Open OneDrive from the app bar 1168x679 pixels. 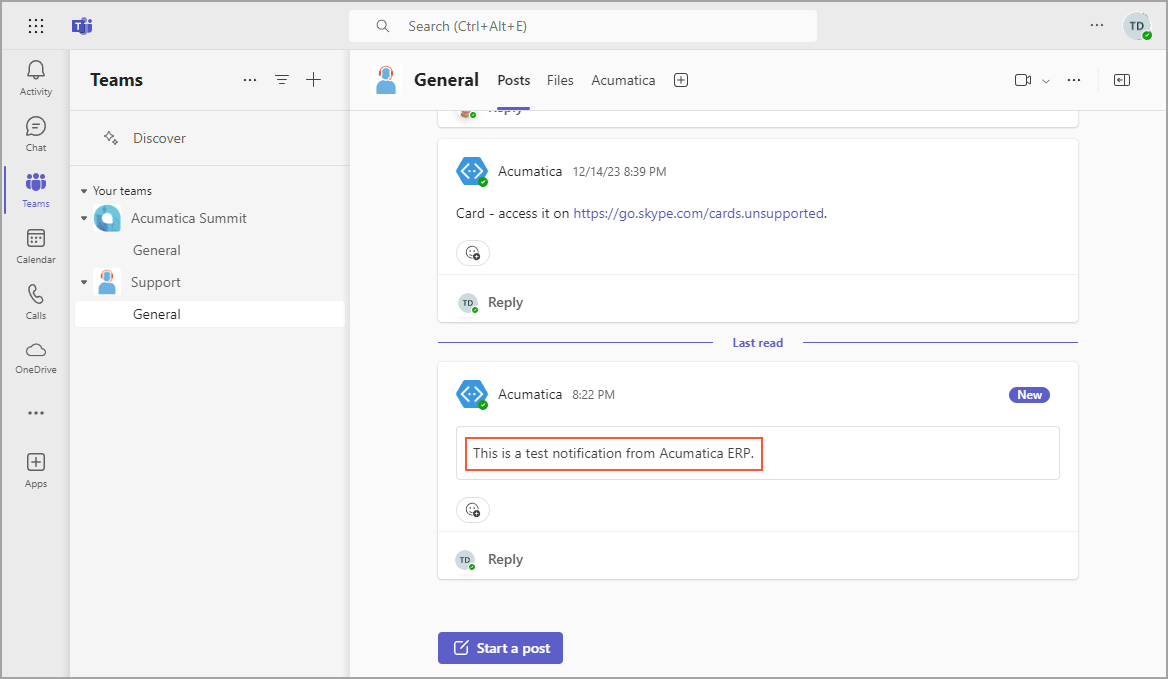pos(36,356)
